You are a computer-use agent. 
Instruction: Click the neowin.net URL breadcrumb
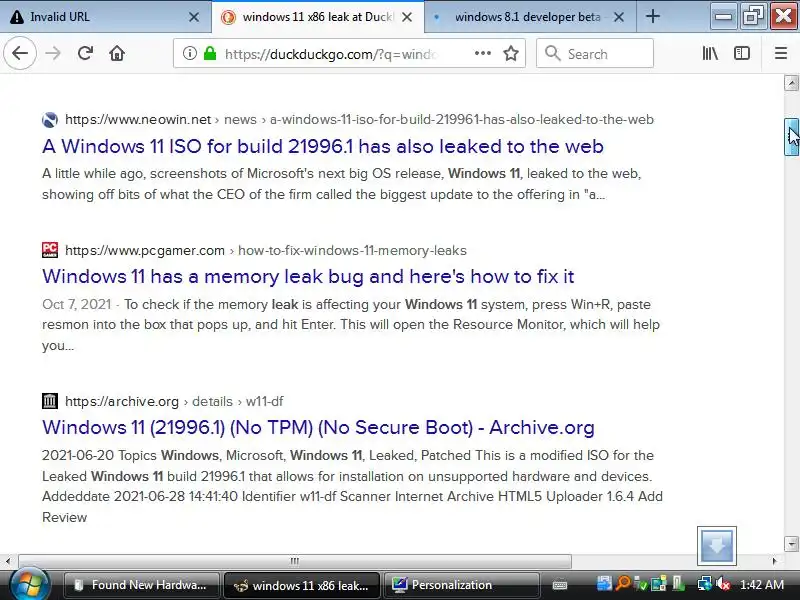[359, 119]
